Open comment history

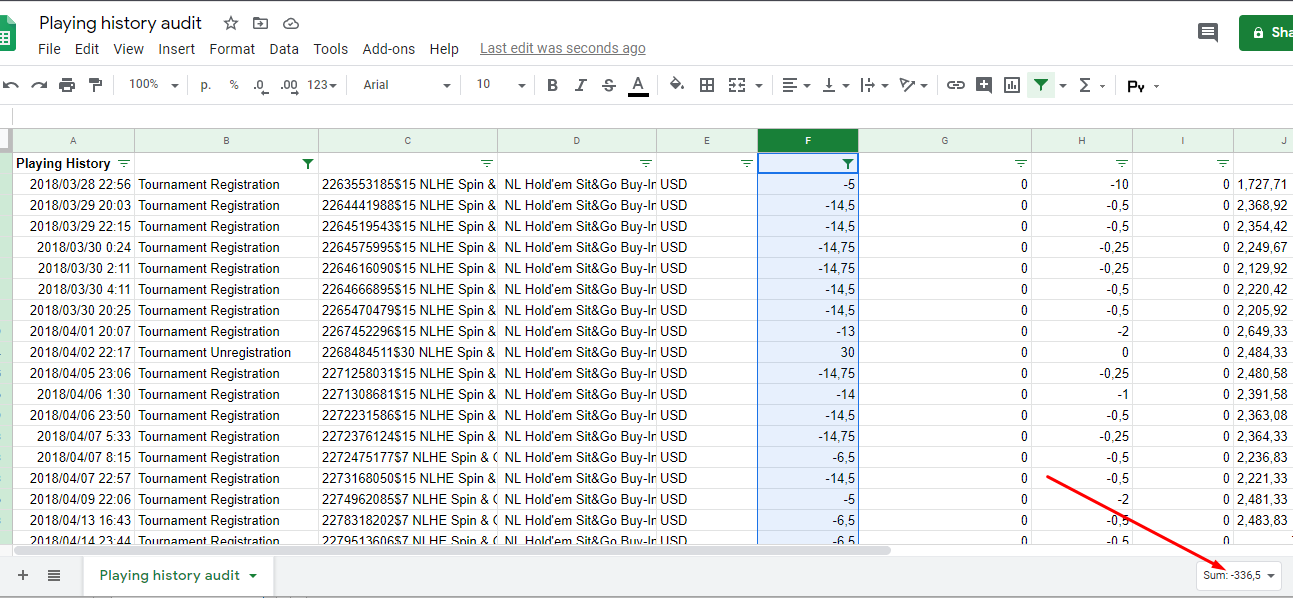click(1208, 33)
